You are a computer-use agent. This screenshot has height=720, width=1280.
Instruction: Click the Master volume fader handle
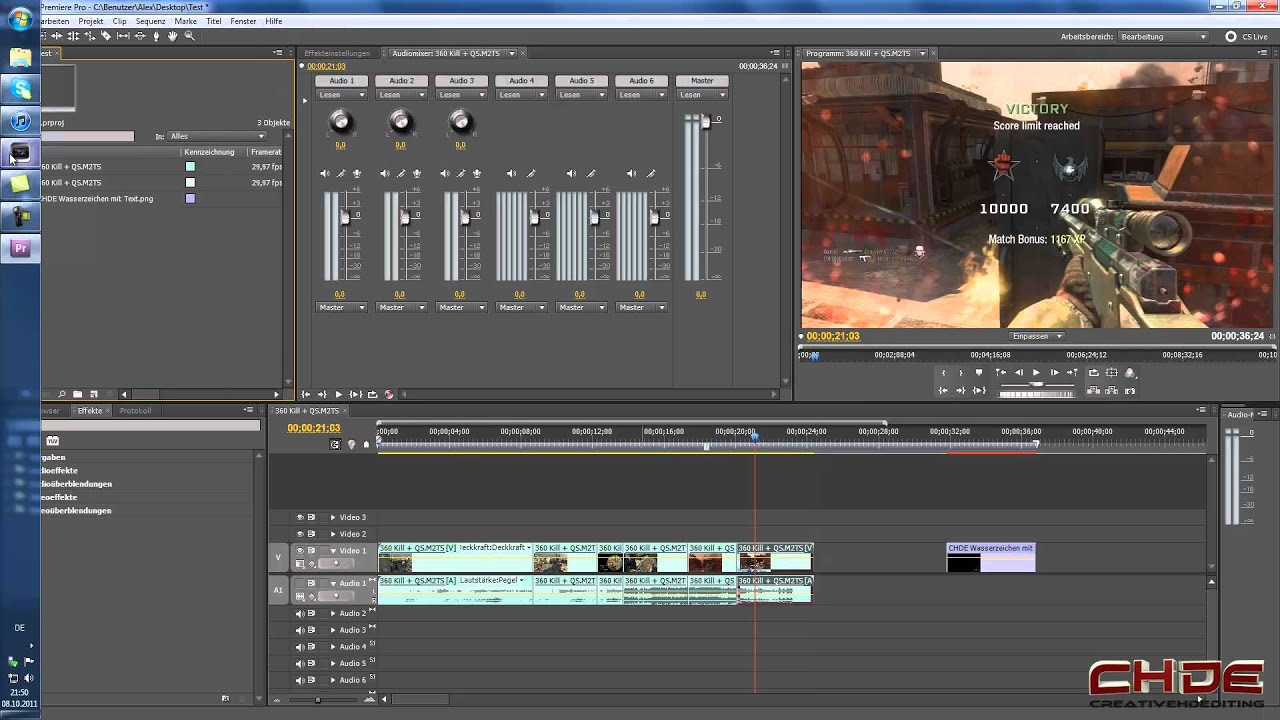(705, 122)
